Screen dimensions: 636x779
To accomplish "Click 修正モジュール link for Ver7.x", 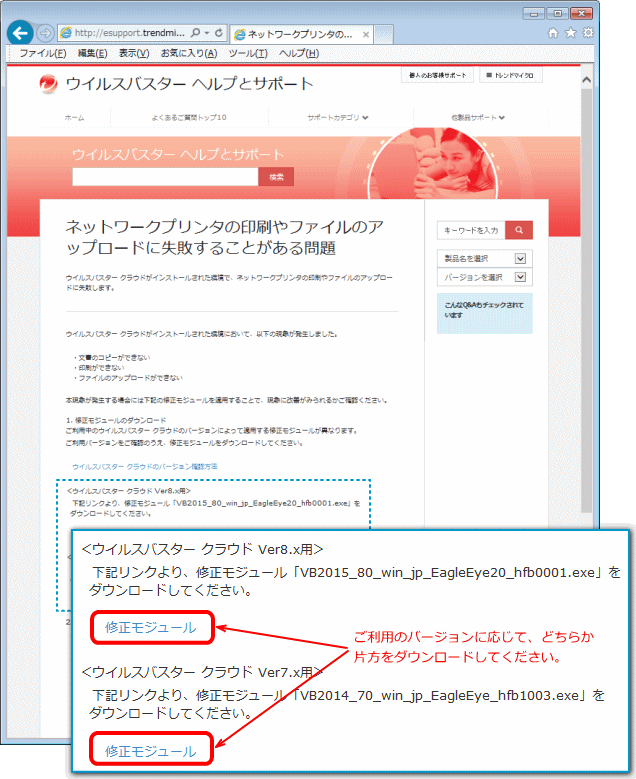I will point(151,751).
